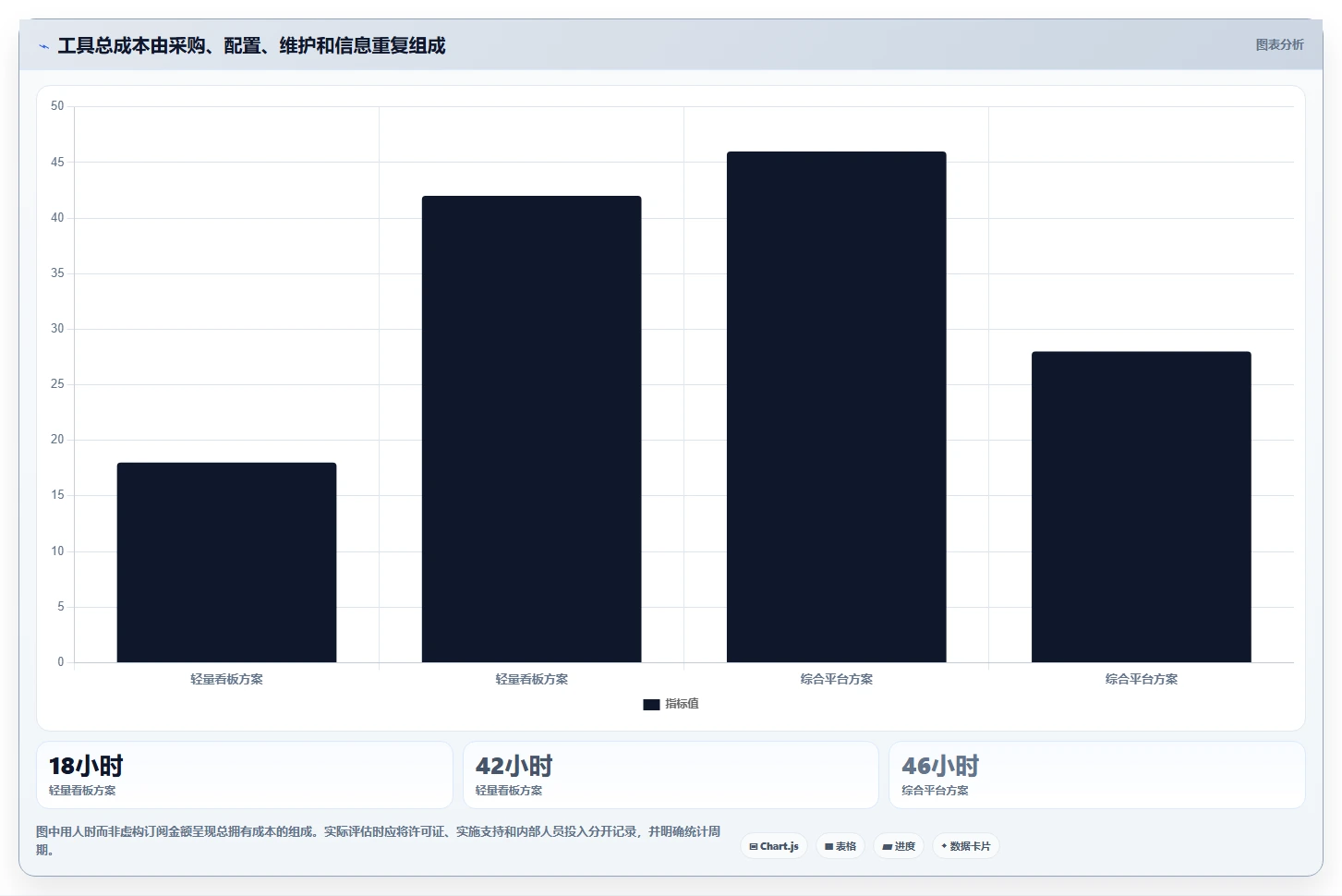Click the y-axis tick label 5
The width and height of the screenshot is (1342, 896).
coord(61,607)
